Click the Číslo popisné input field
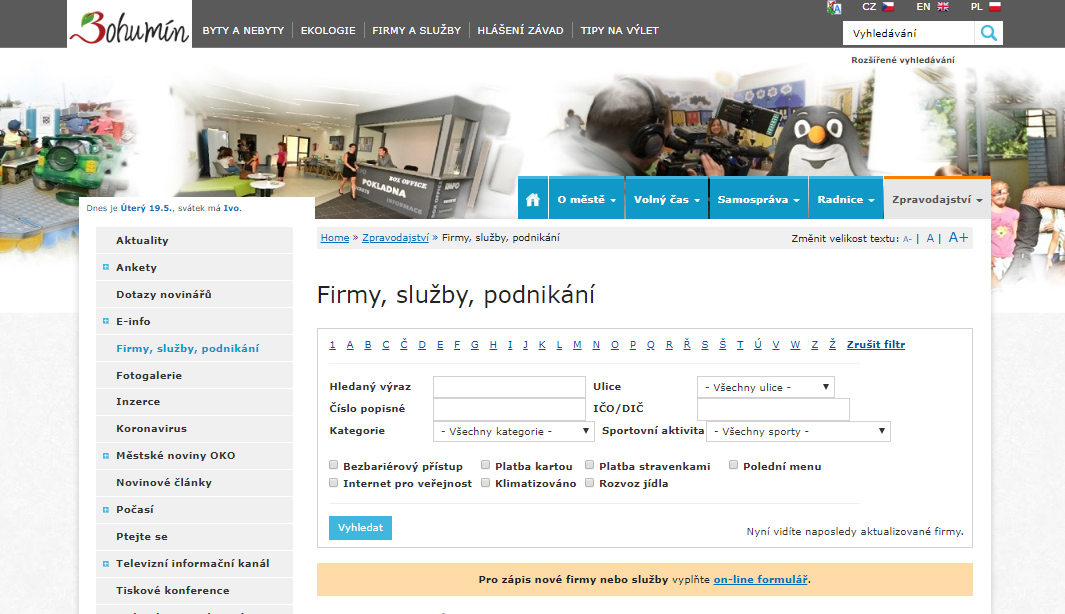The image size is (1065, 614). click(x=509, y=409)
